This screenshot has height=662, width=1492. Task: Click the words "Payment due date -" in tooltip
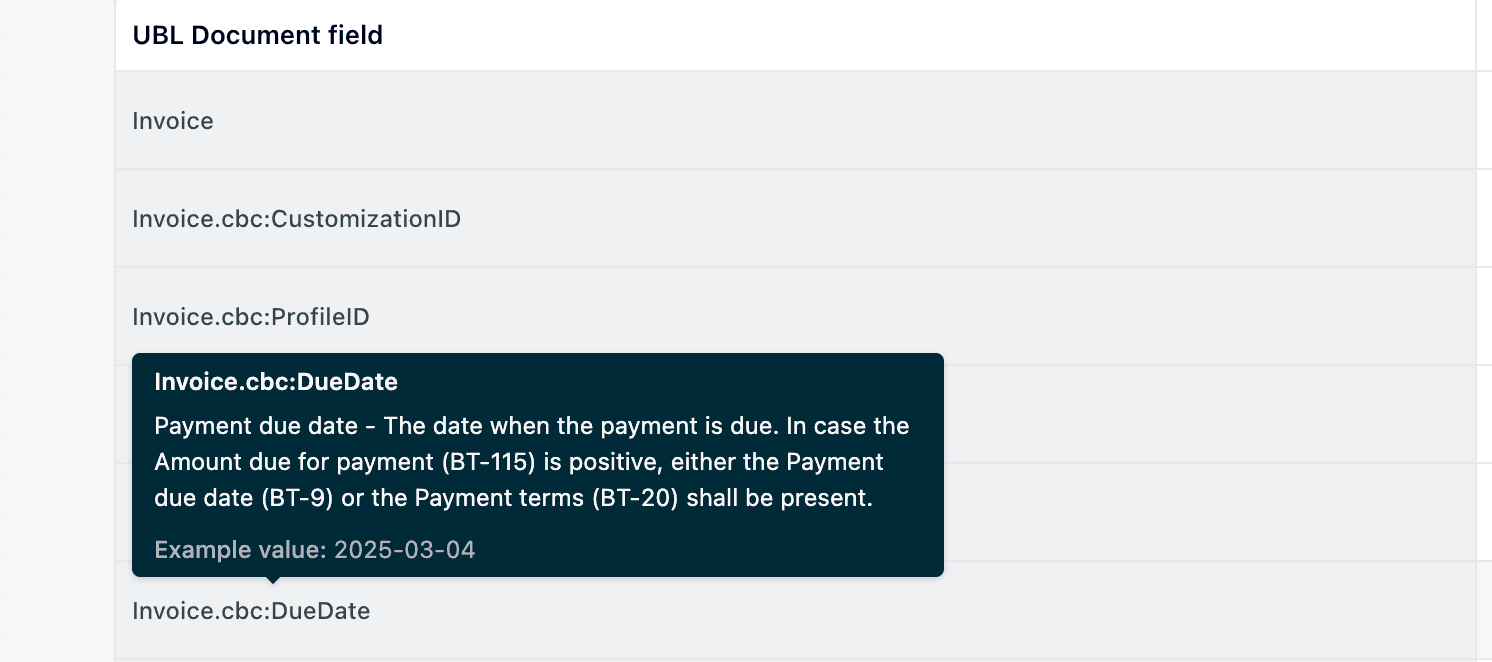(265, 426)
